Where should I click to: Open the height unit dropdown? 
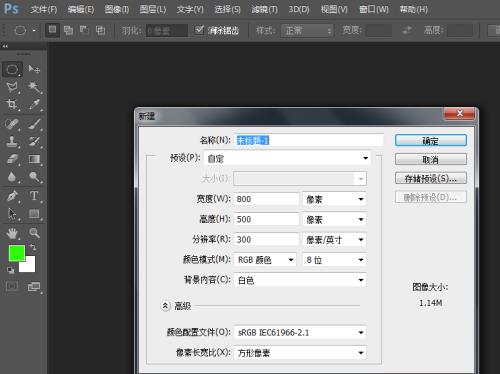pyautogui.click(x=334, y=220)
